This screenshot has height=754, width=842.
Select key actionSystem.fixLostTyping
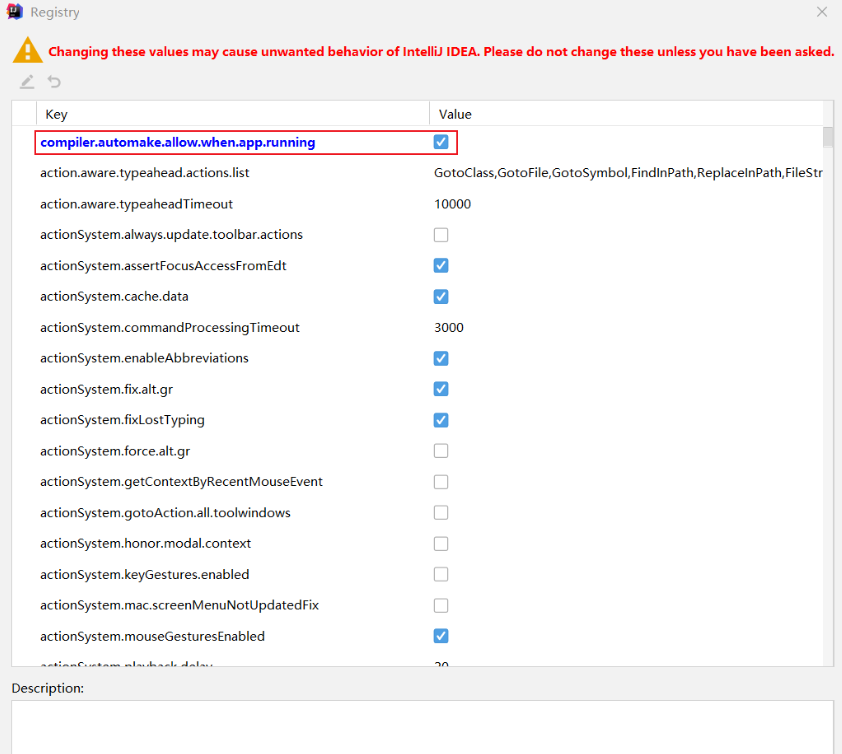tap(122, 420)
